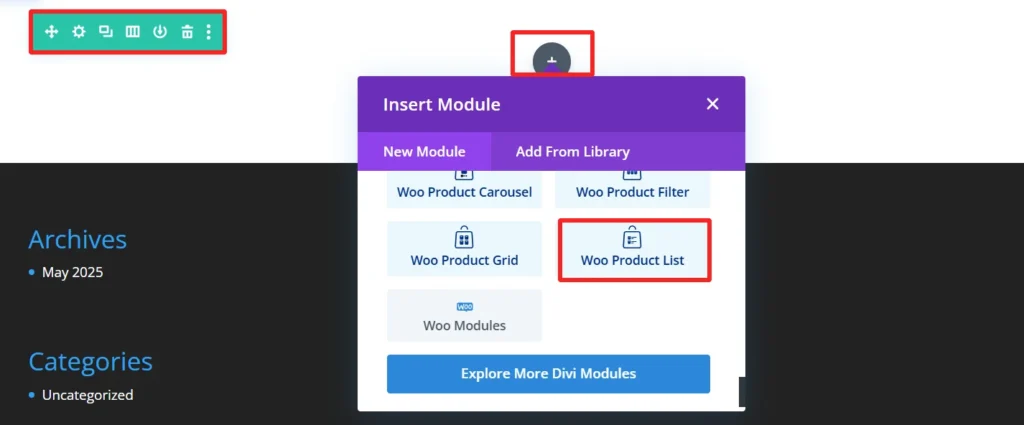
Task: Open the three-dot more options menu
Action: click(209, 32)
